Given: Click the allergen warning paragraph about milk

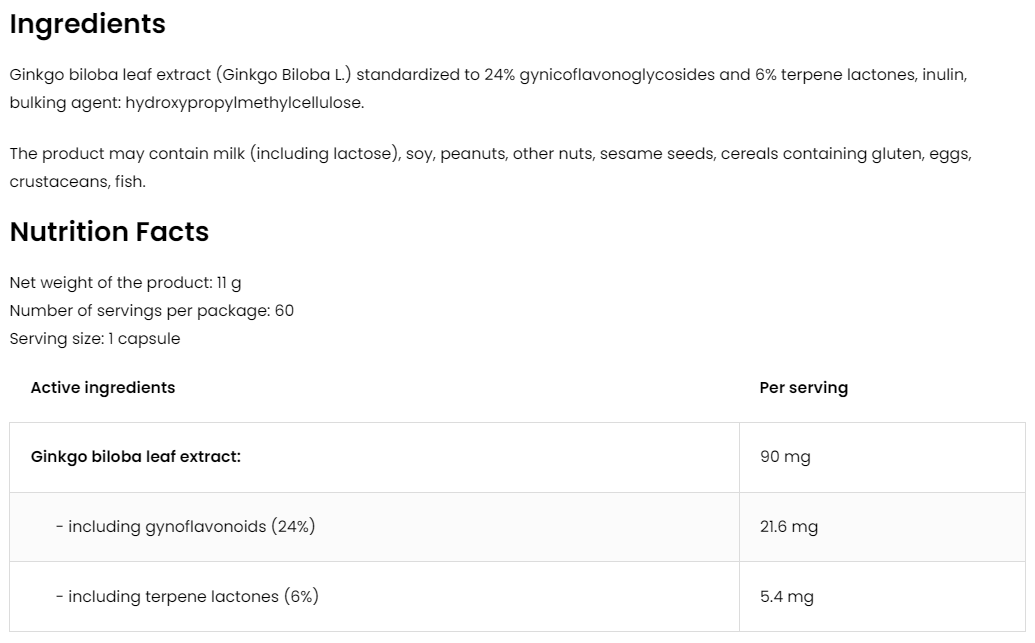Looking at the screenshot, I should [490, 167].
